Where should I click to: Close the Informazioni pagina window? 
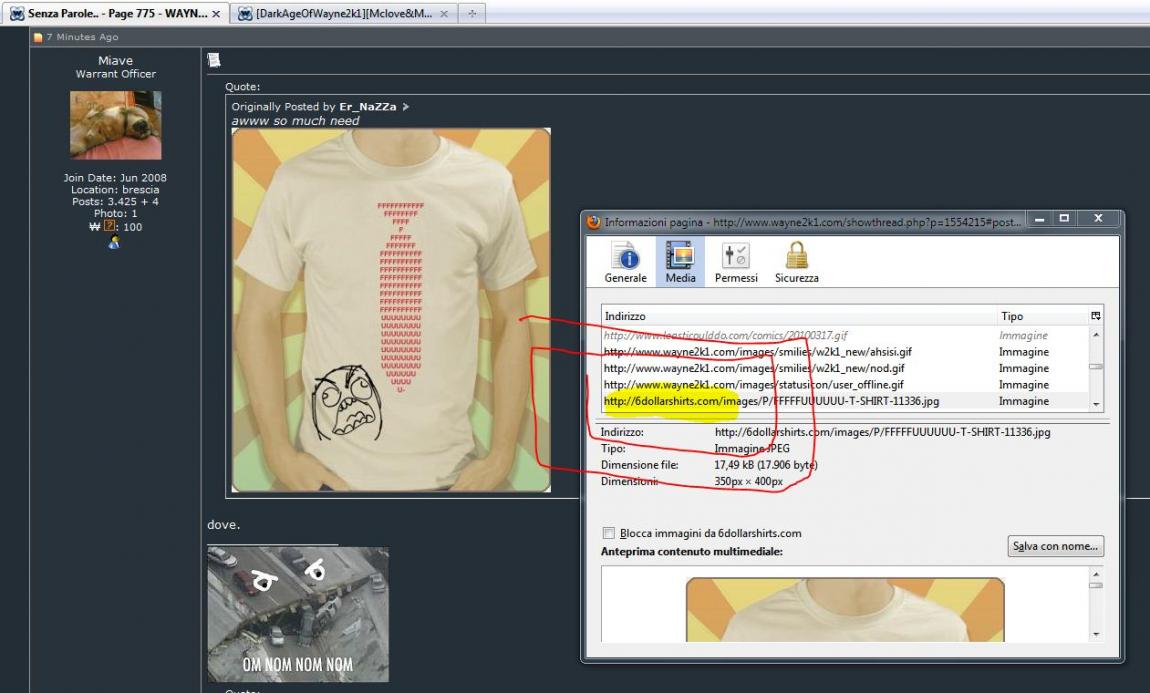tap(1098, 219)
